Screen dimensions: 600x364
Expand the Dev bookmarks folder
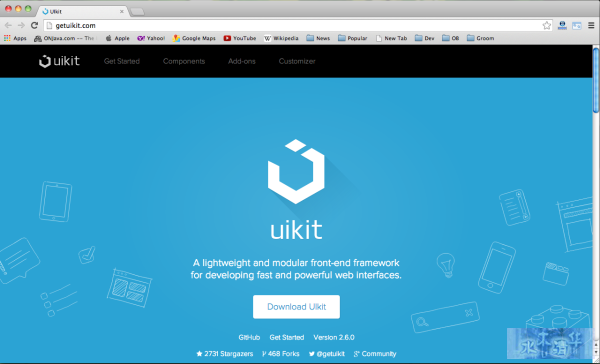click(x=425, y=38)
